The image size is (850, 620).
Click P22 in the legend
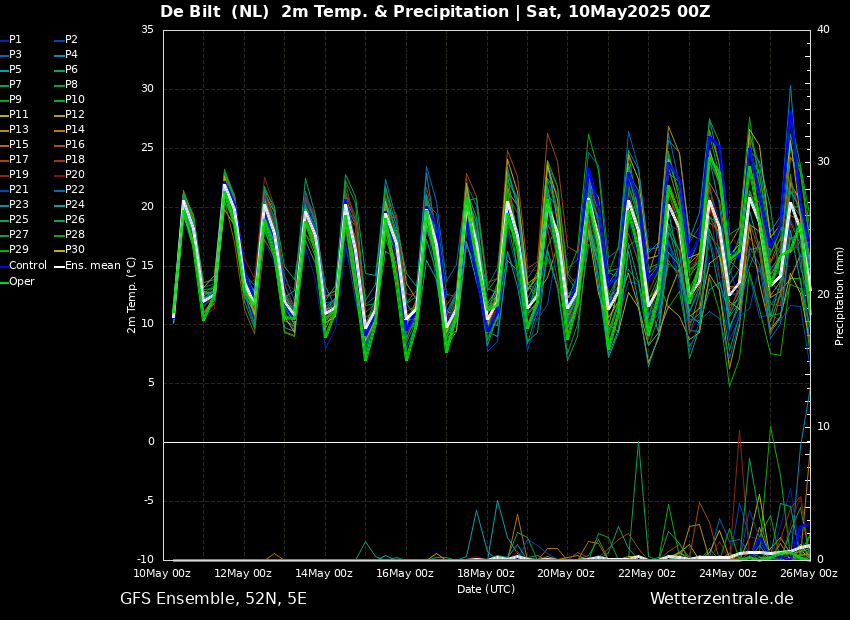click(69, 189)
